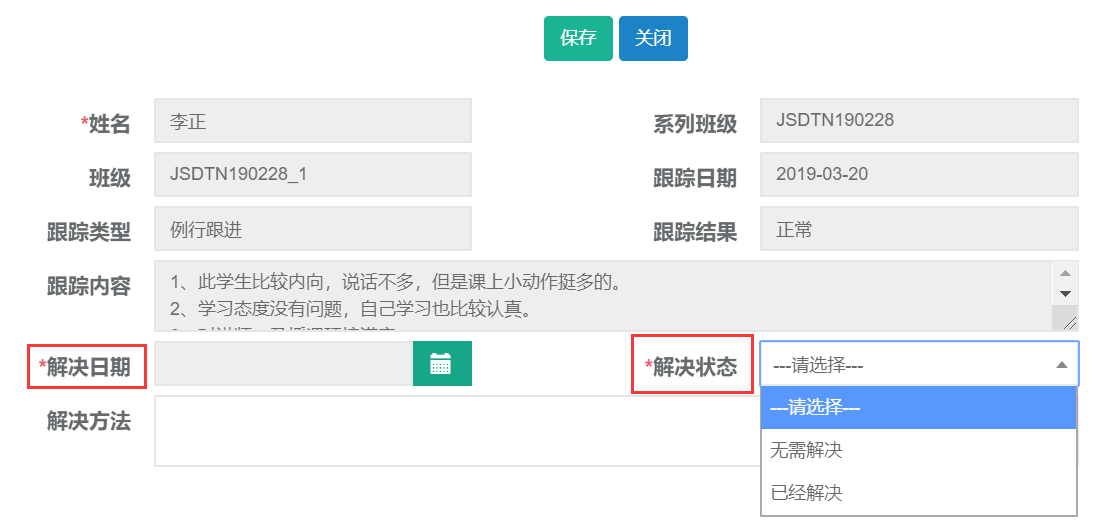Viewport: 1094px width, 527px height.
Task: Collapse the 解决状态 dropdown box
Action: click(x=918, y=365)
